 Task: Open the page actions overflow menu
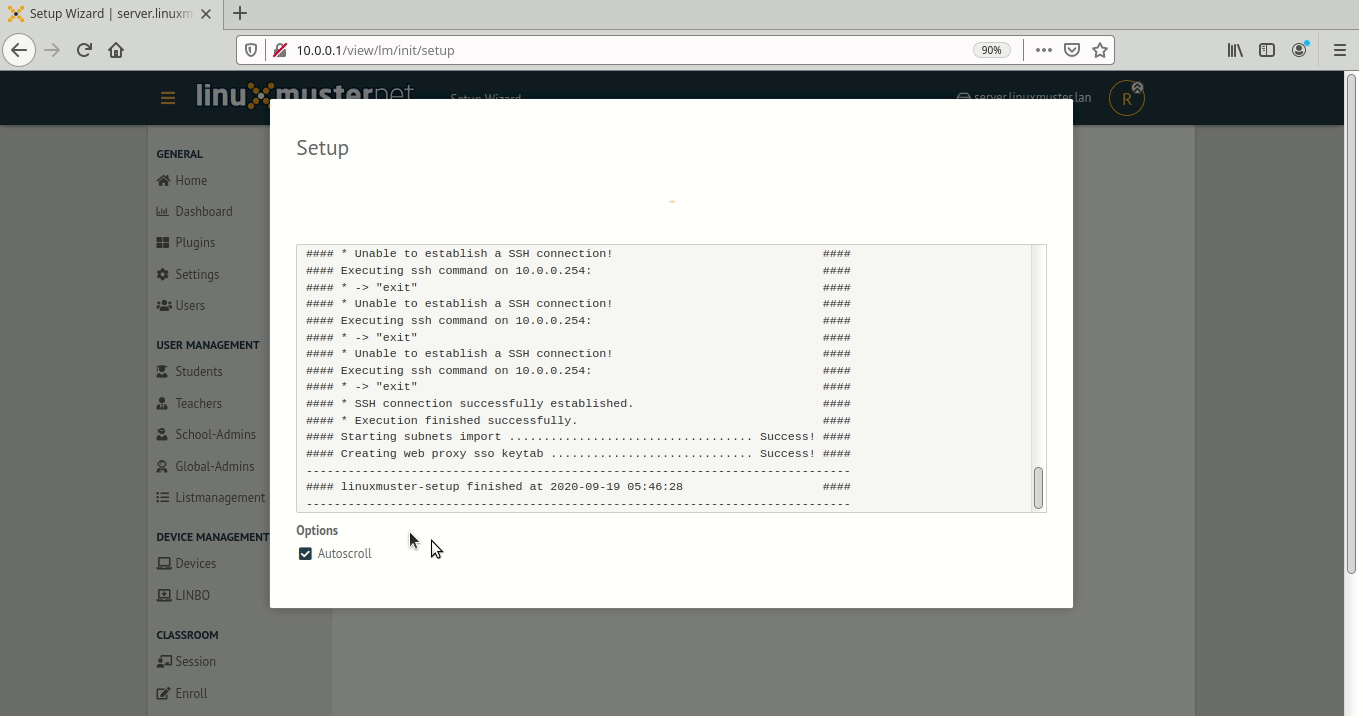1043,49
